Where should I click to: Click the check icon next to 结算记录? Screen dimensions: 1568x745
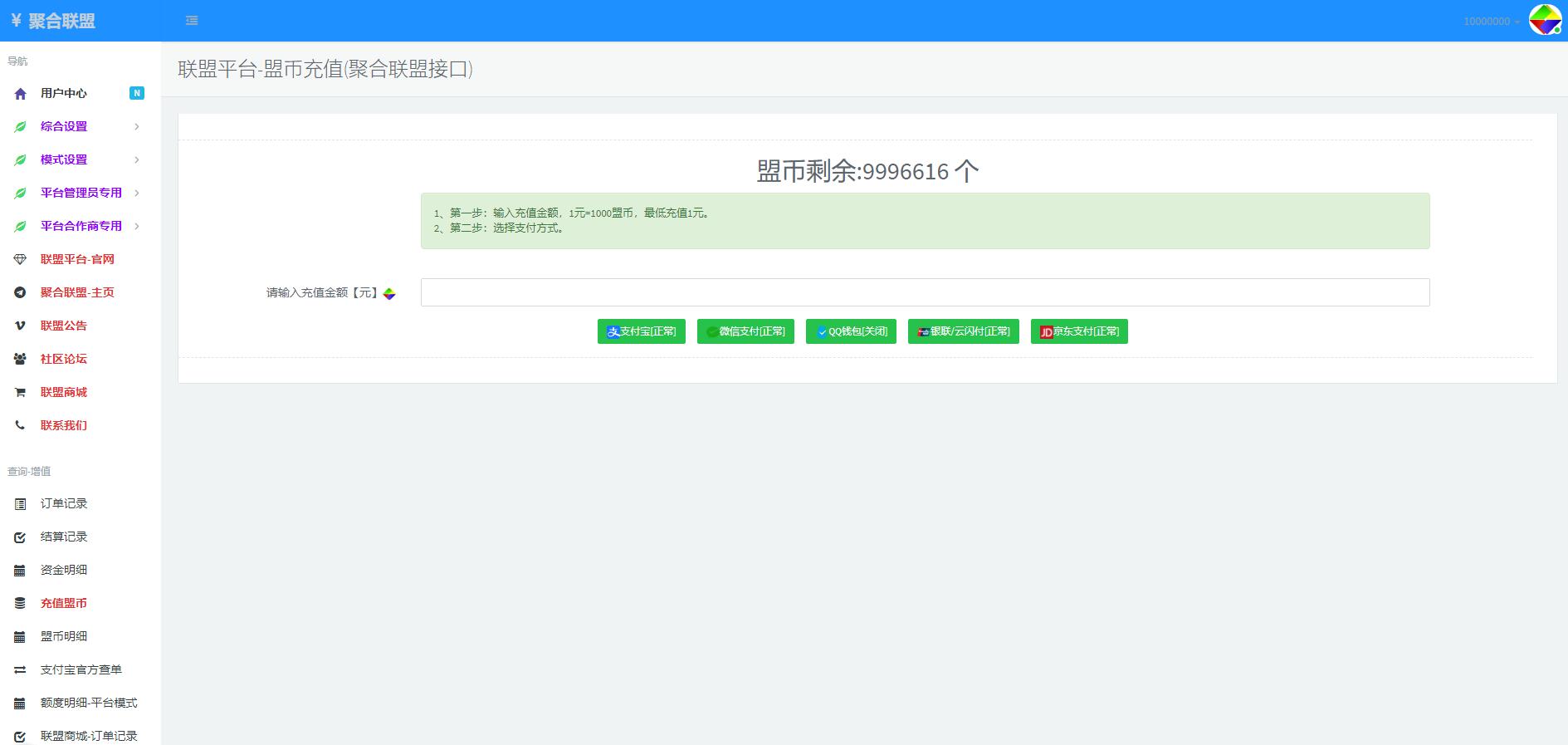click(21, 537)
